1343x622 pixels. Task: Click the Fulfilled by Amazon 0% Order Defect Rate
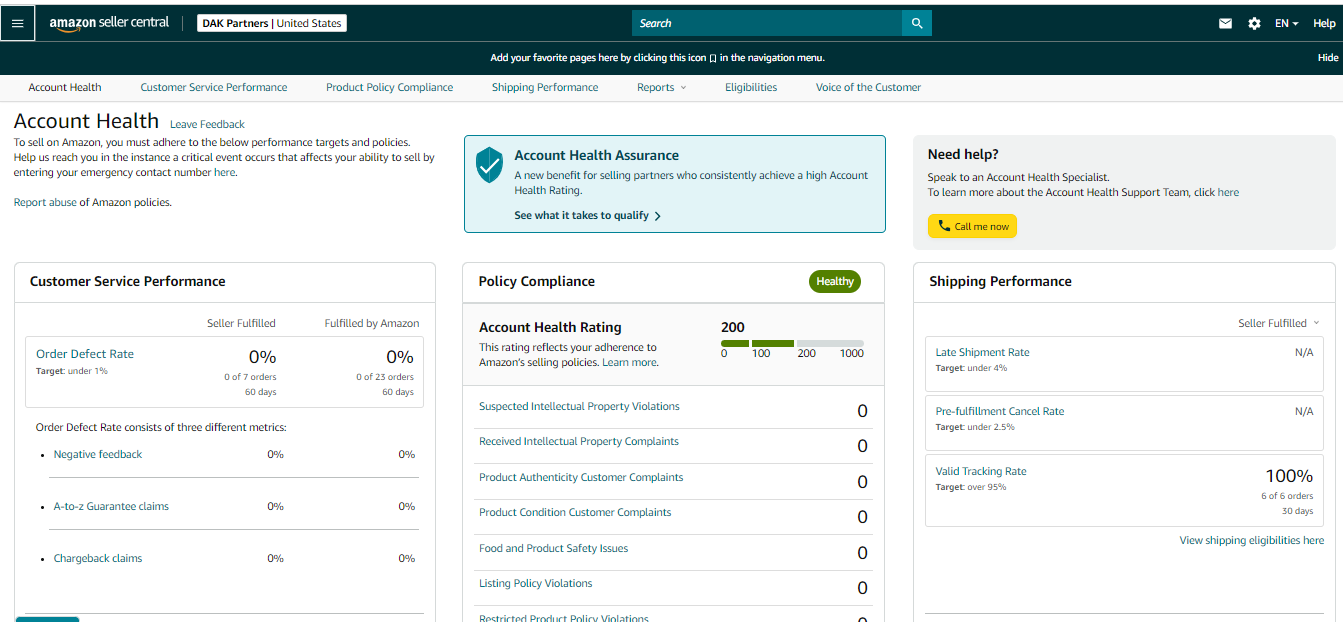400,357
